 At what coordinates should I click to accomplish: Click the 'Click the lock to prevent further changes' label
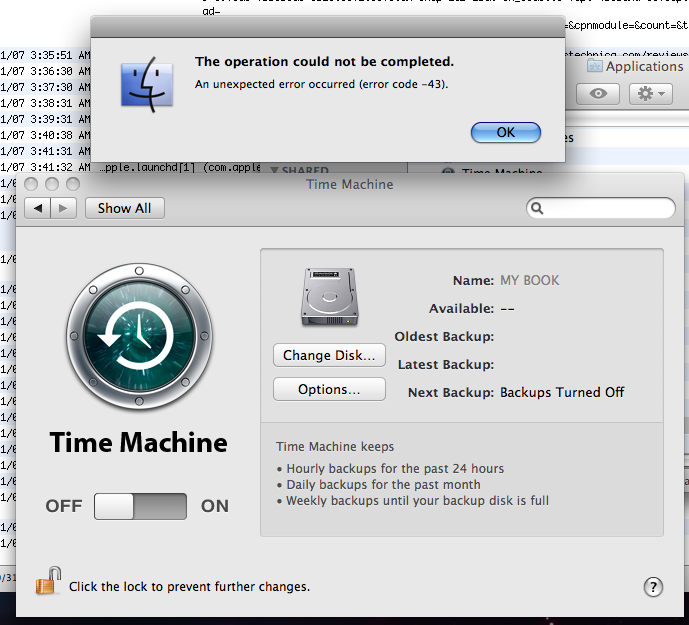[x=189, y=587]
